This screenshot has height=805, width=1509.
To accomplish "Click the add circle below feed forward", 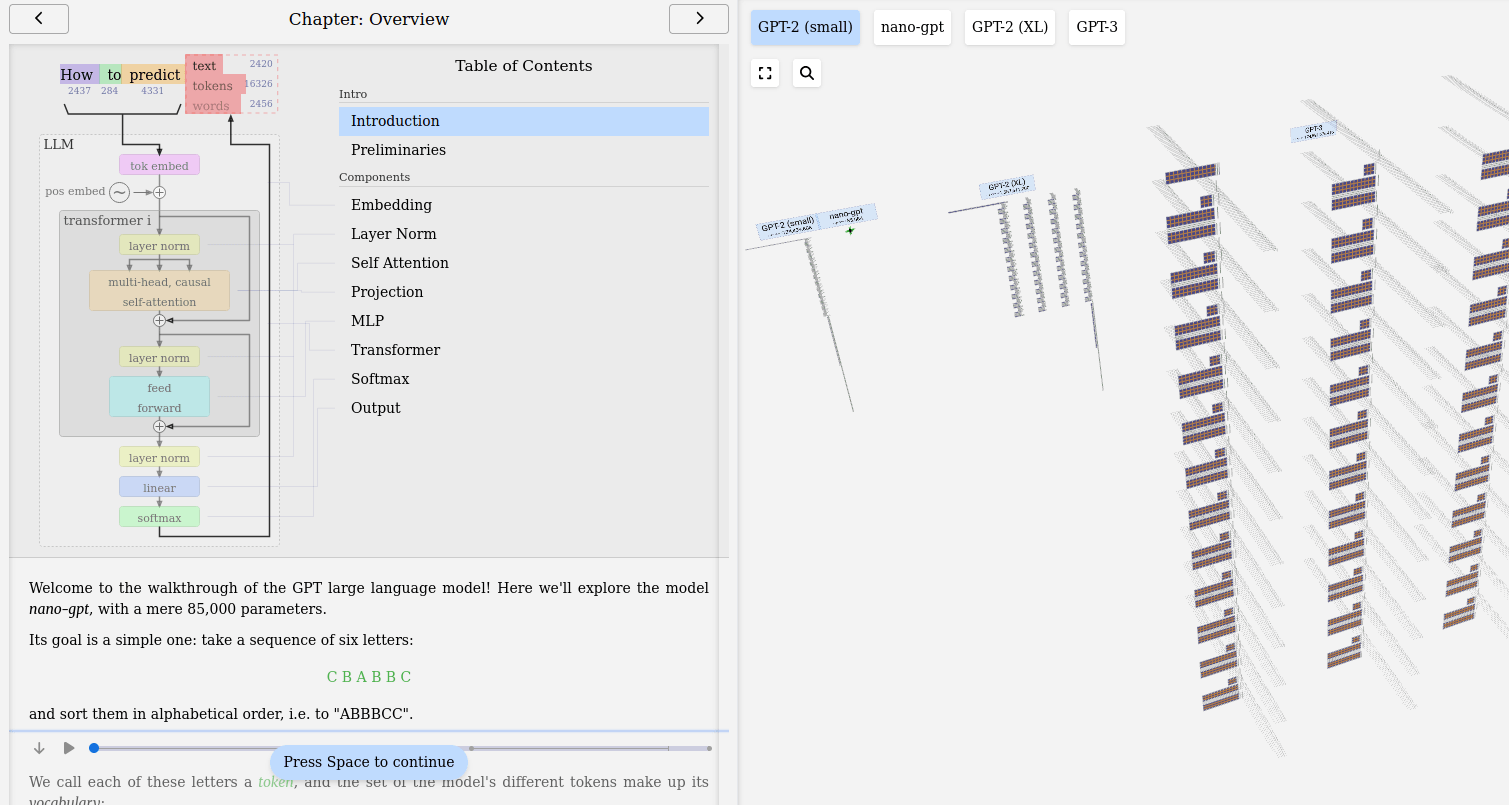I will coord(159,426).
